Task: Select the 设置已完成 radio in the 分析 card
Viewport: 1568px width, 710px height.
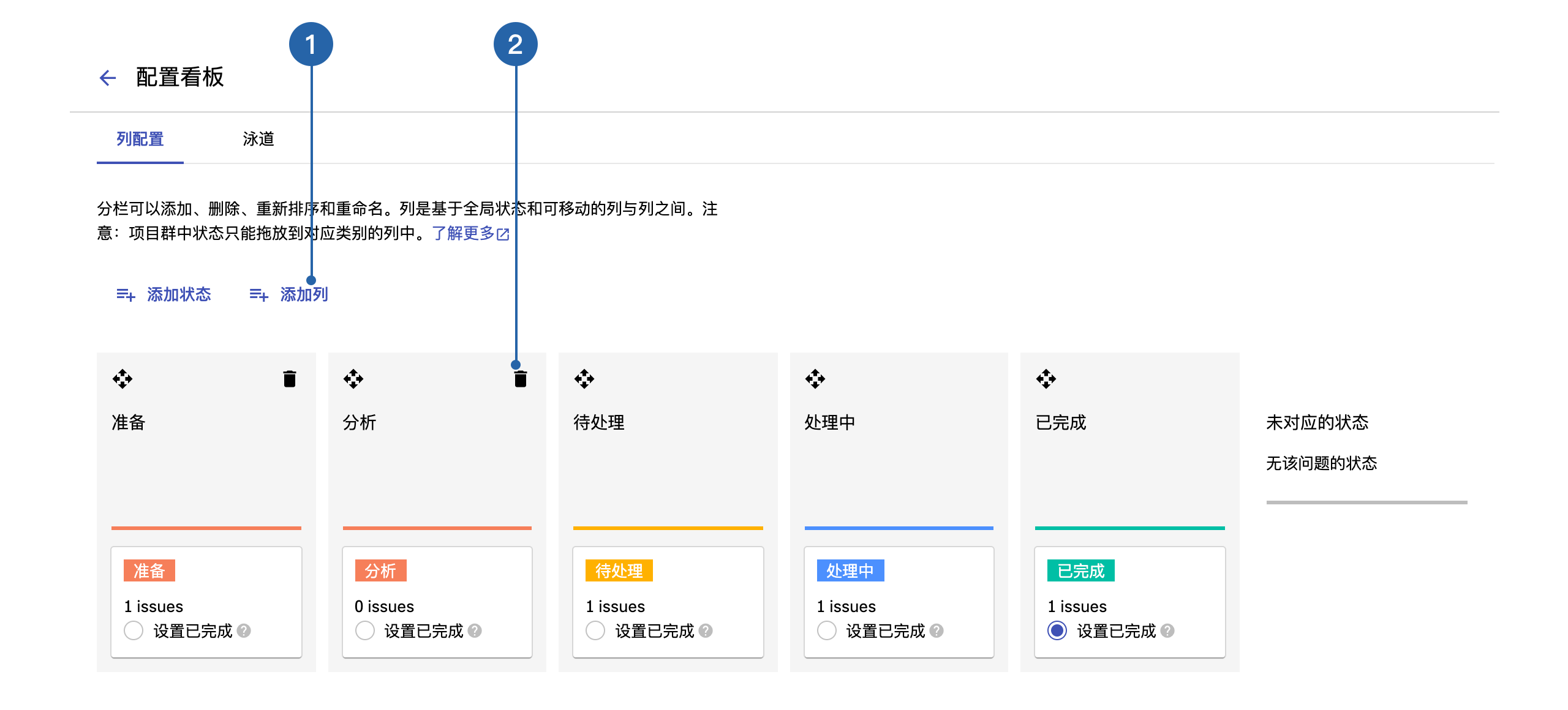Action: [x=364, y=630]
